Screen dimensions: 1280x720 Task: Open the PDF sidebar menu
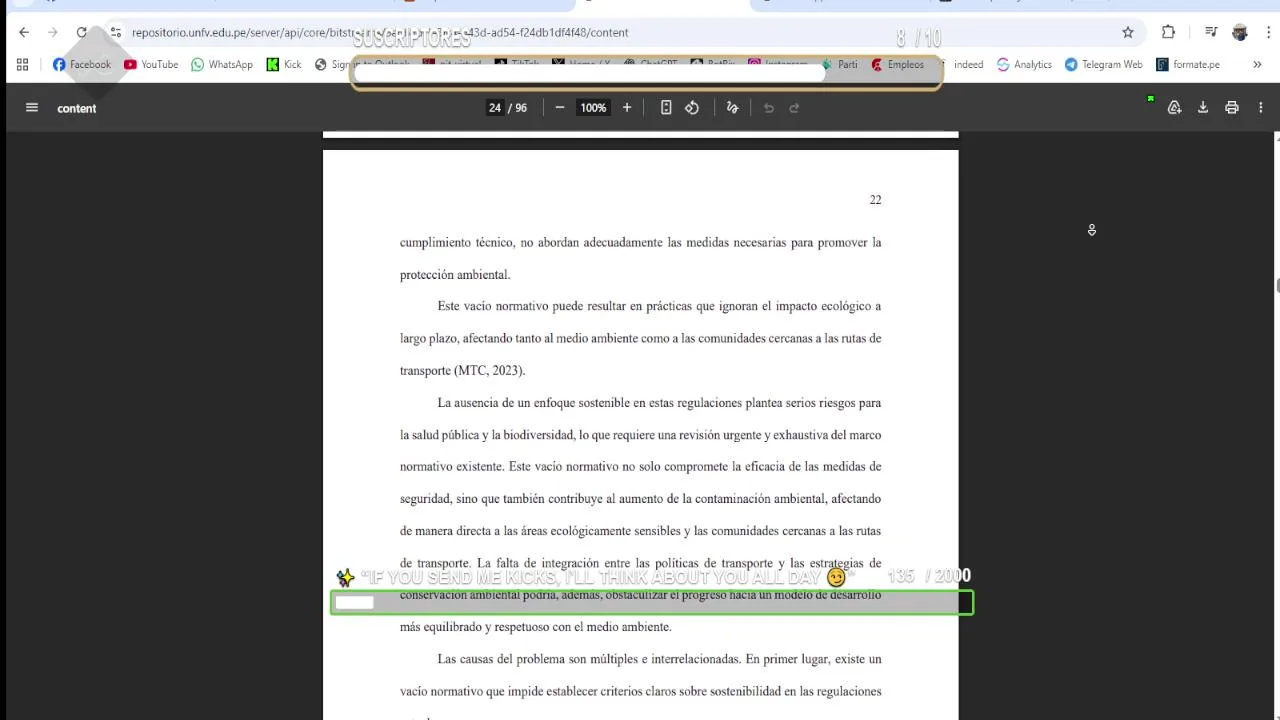coord(32,108)
